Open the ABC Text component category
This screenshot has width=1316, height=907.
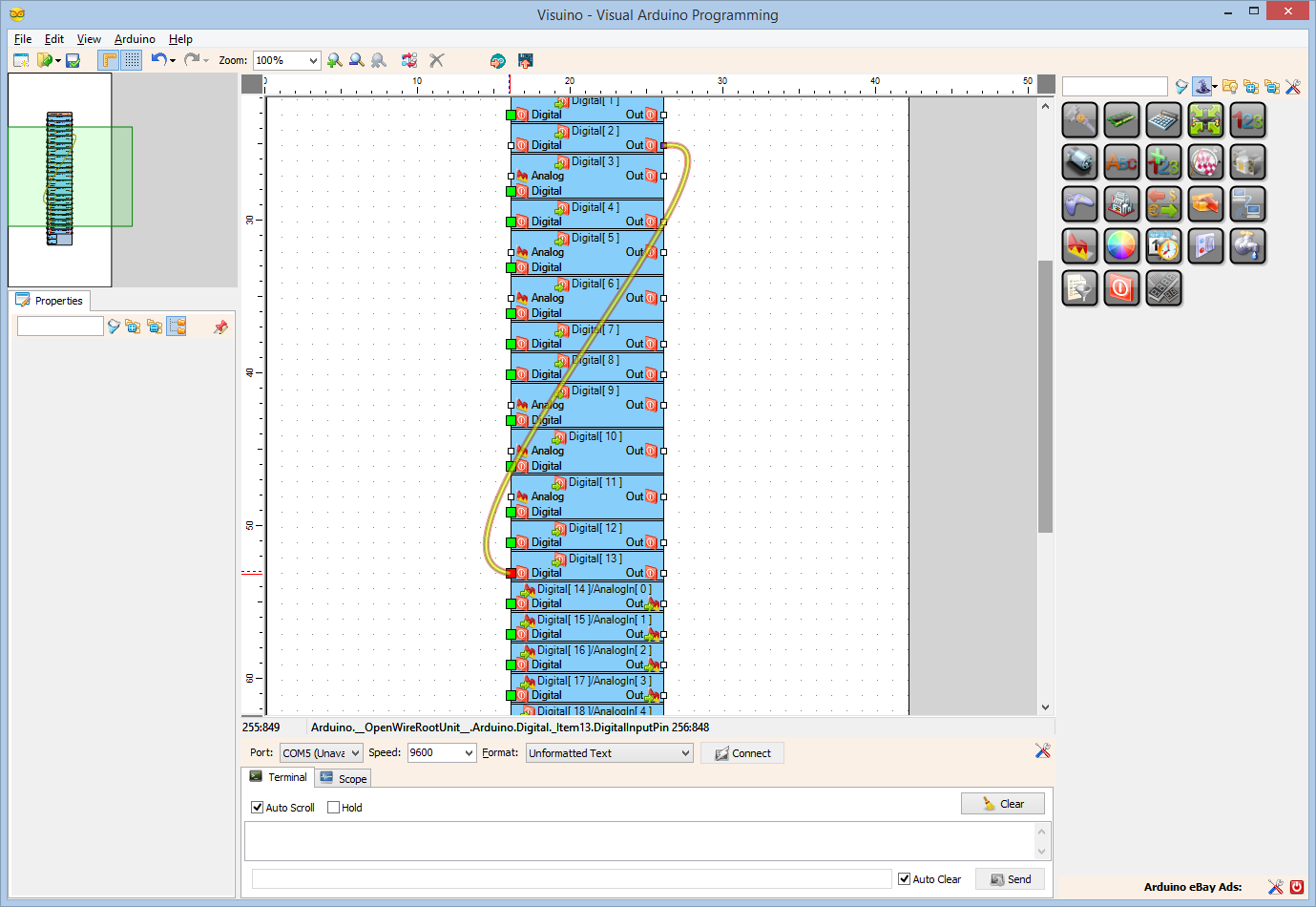[x=1121, y=162]
